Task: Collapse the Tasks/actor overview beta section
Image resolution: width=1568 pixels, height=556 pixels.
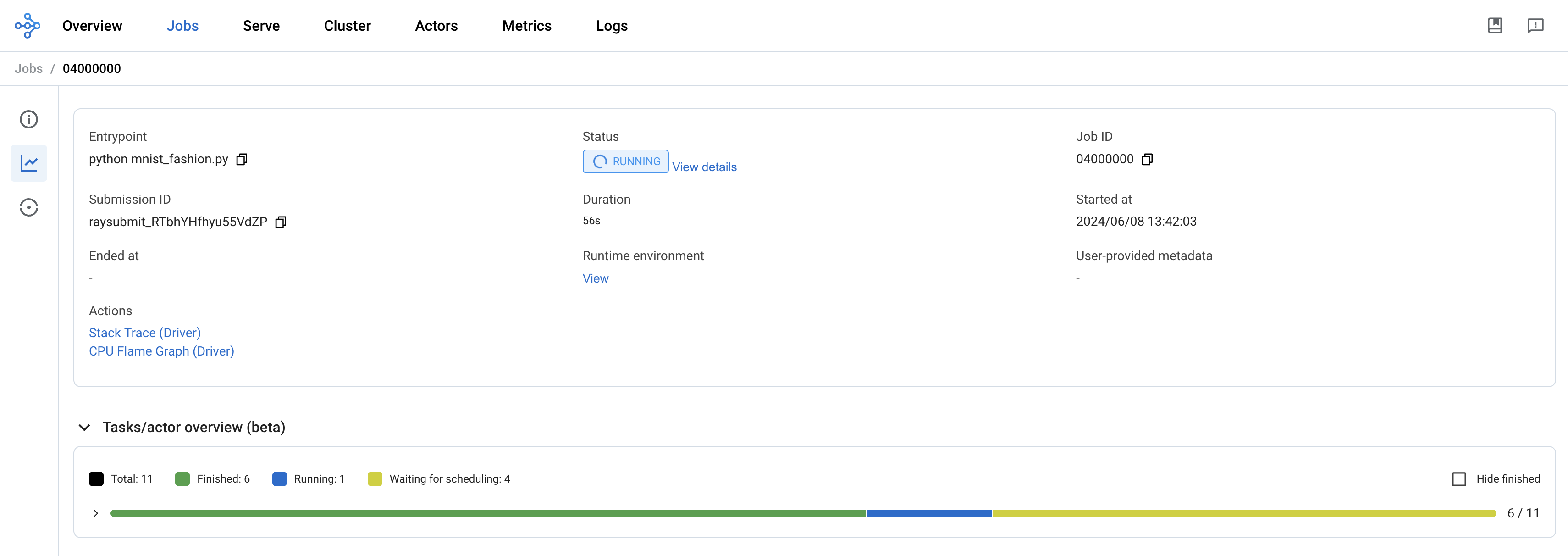Action: point(85,427)
